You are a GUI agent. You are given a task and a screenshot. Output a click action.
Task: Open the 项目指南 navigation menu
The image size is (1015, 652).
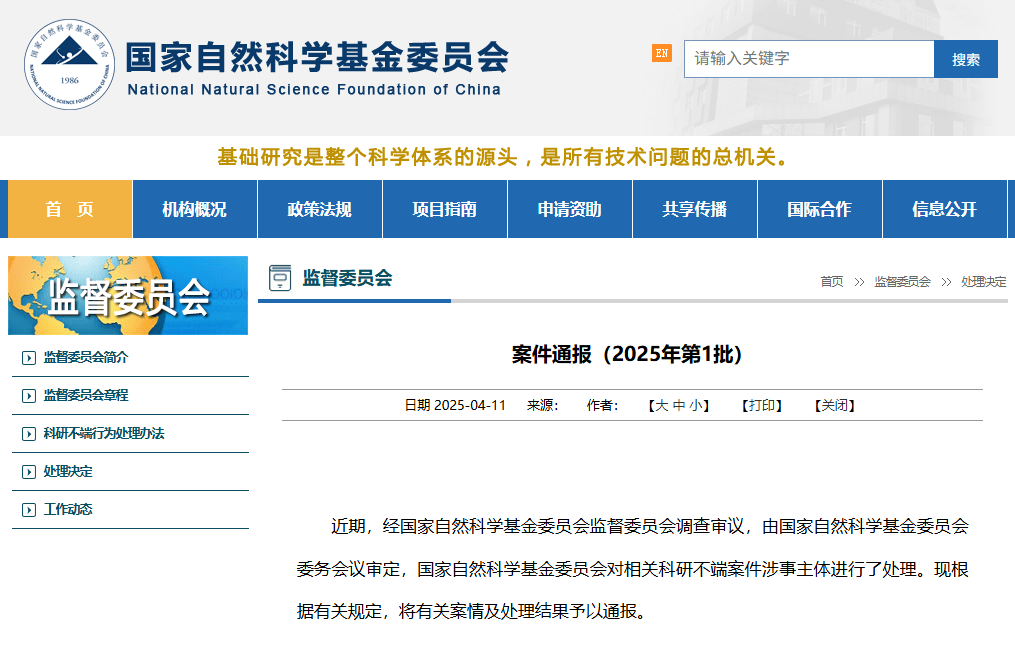[x=445, y=209]
